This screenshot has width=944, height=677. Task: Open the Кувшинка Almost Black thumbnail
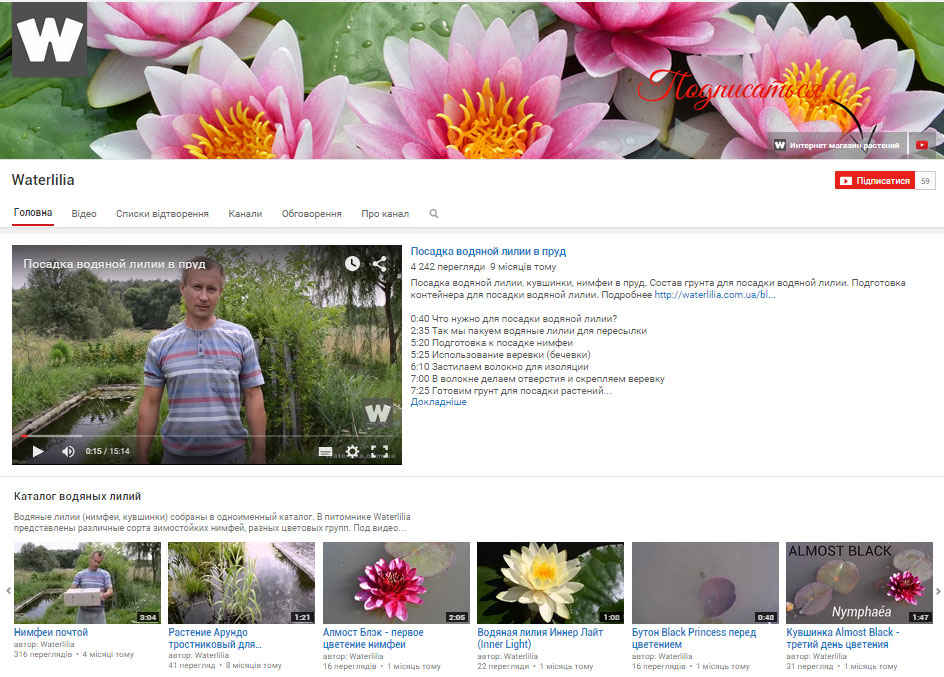coord(859,583)
